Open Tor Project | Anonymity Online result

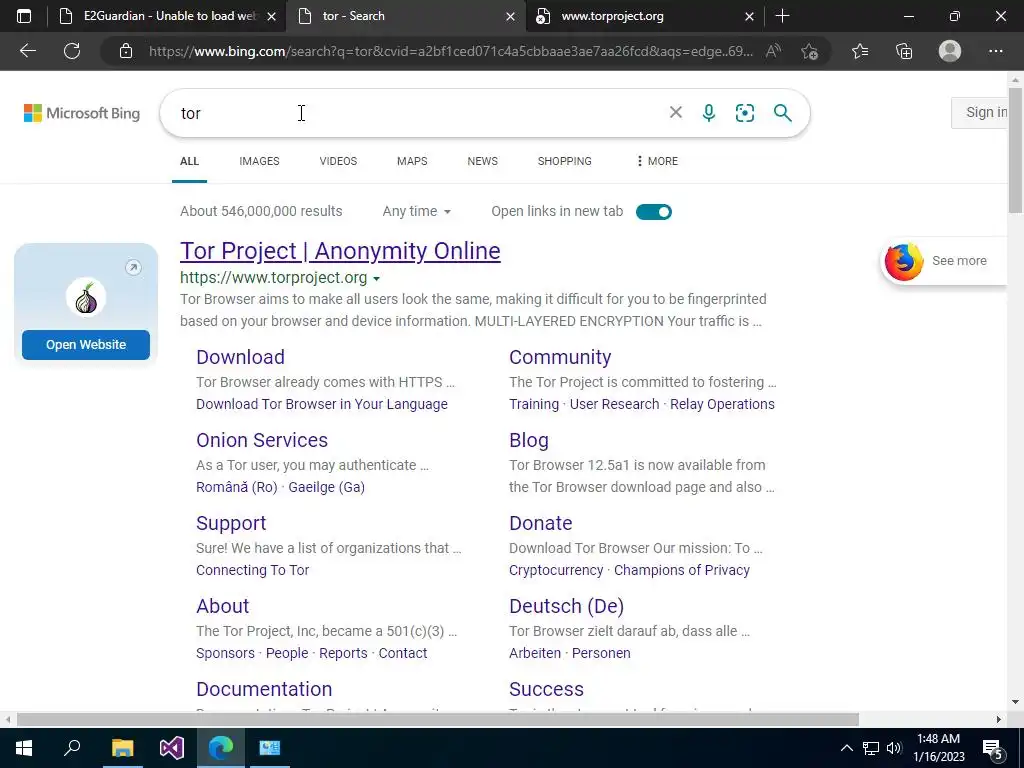click(340, 251)
